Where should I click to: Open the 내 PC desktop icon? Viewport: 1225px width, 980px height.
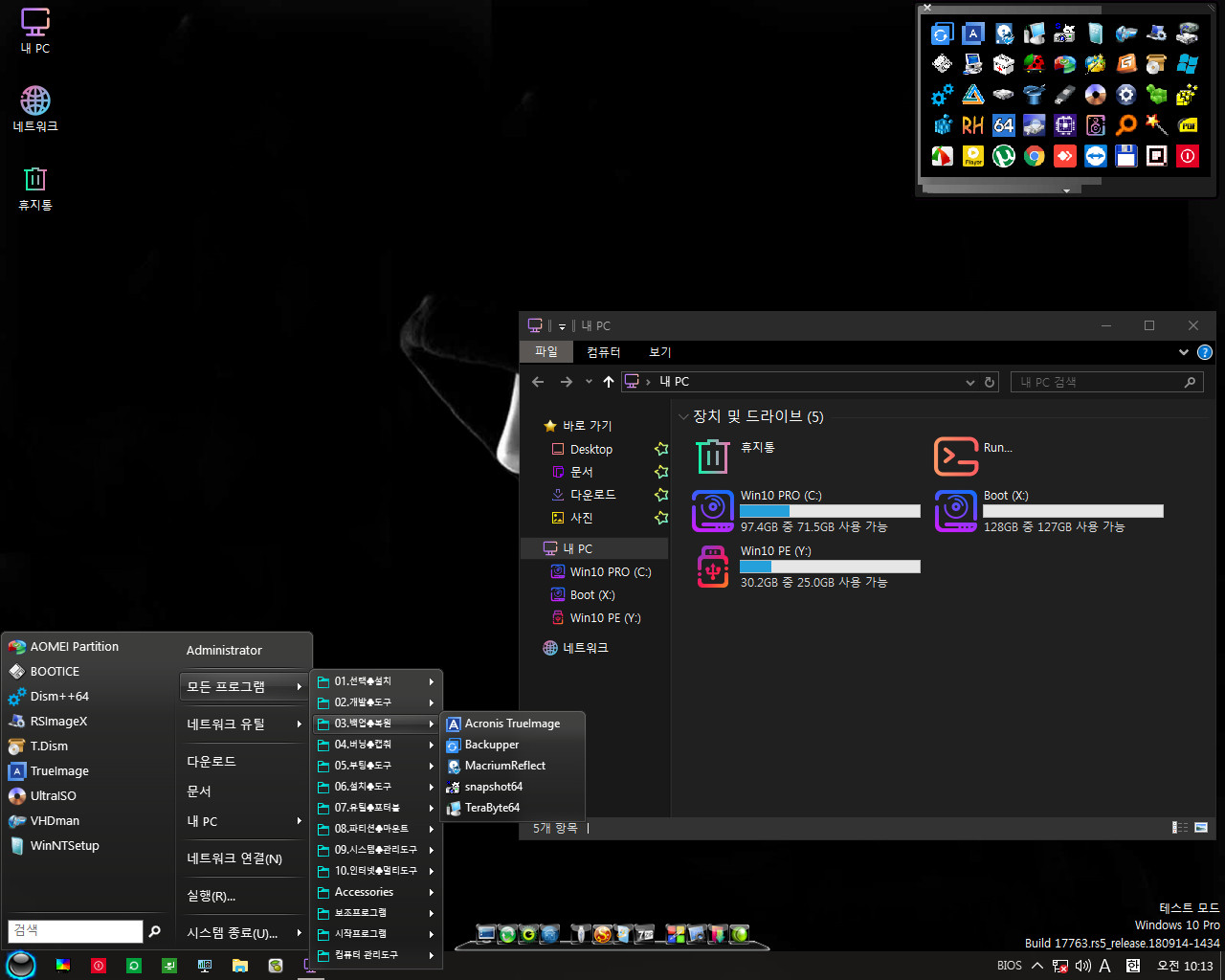pyautogui.click(x=35, y=31)
